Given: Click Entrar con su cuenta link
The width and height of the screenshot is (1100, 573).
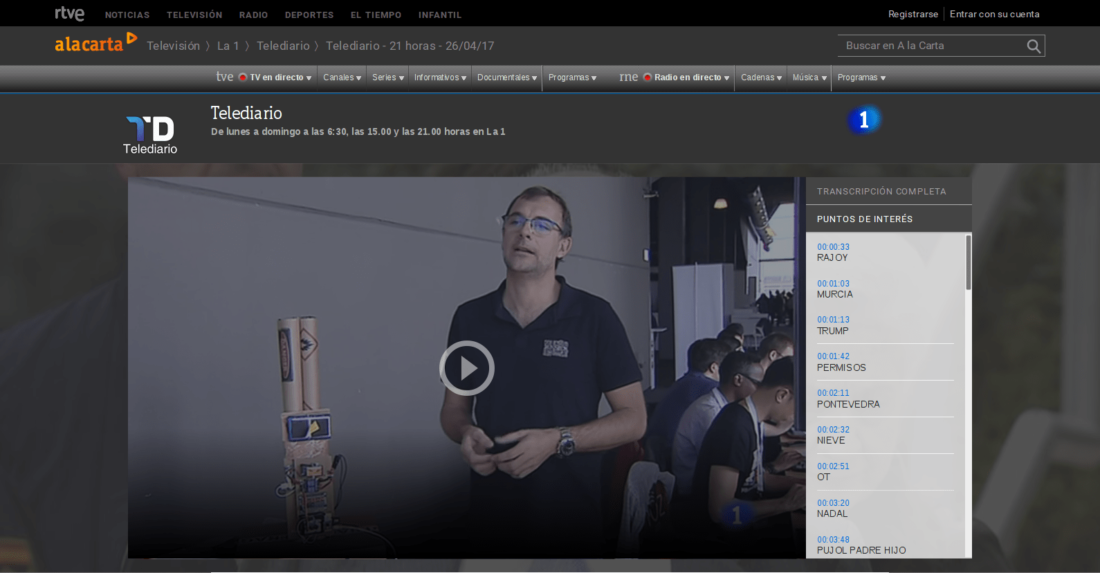Looking at the screenshot, I should pyautogui.click(x=994, y=14).
